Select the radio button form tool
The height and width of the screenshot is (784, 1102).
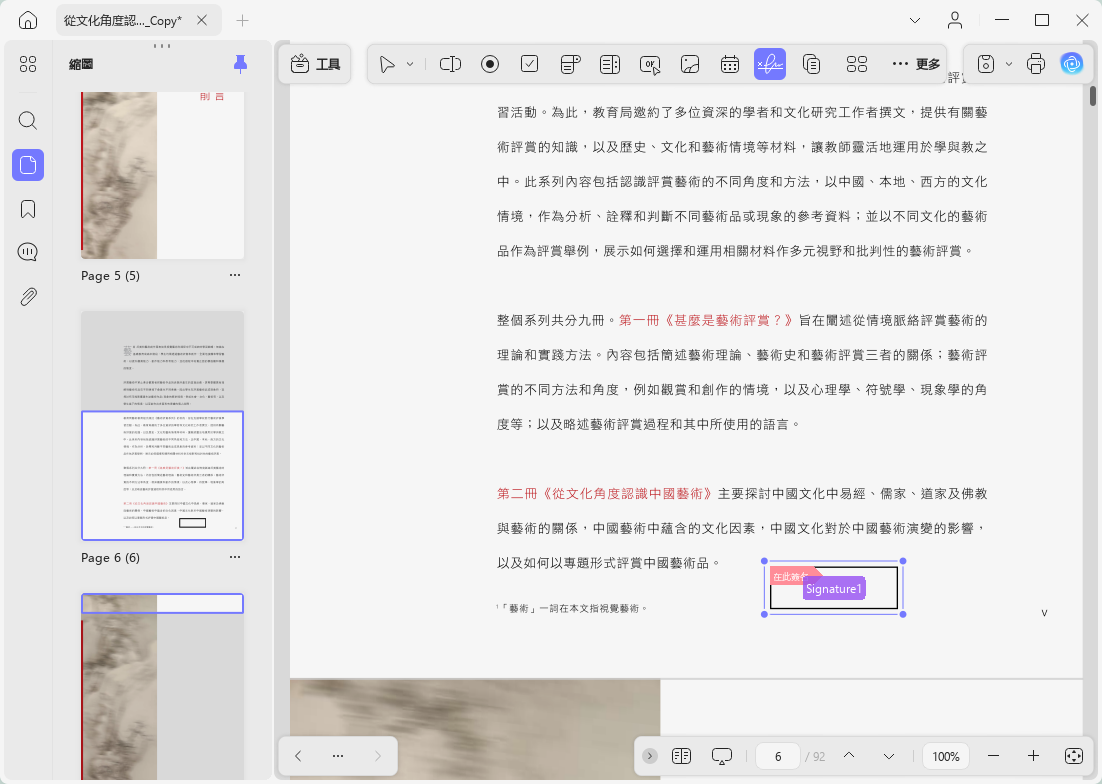pyautogui.click(x=490, y=65)
